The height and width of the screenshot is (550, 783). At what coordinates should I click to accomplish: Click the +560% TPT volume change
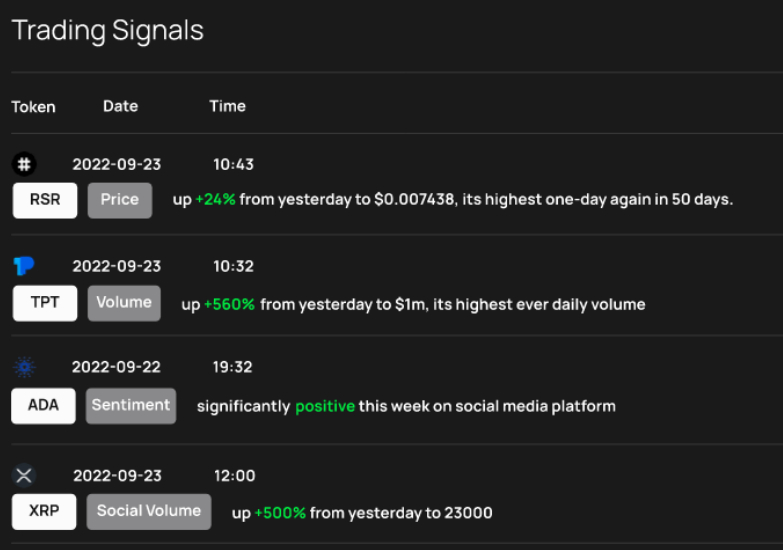tap(229, 304)
